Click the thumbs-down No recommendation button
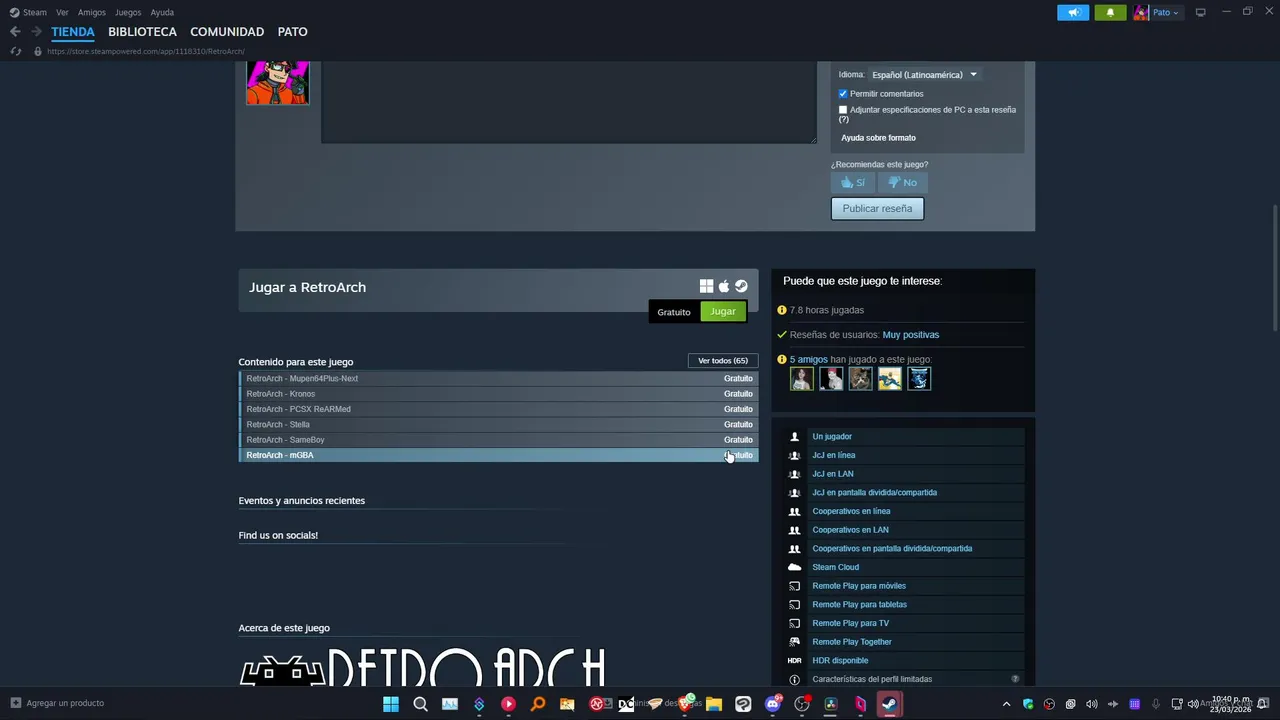The image size is (1280, 720). (903, 182)
